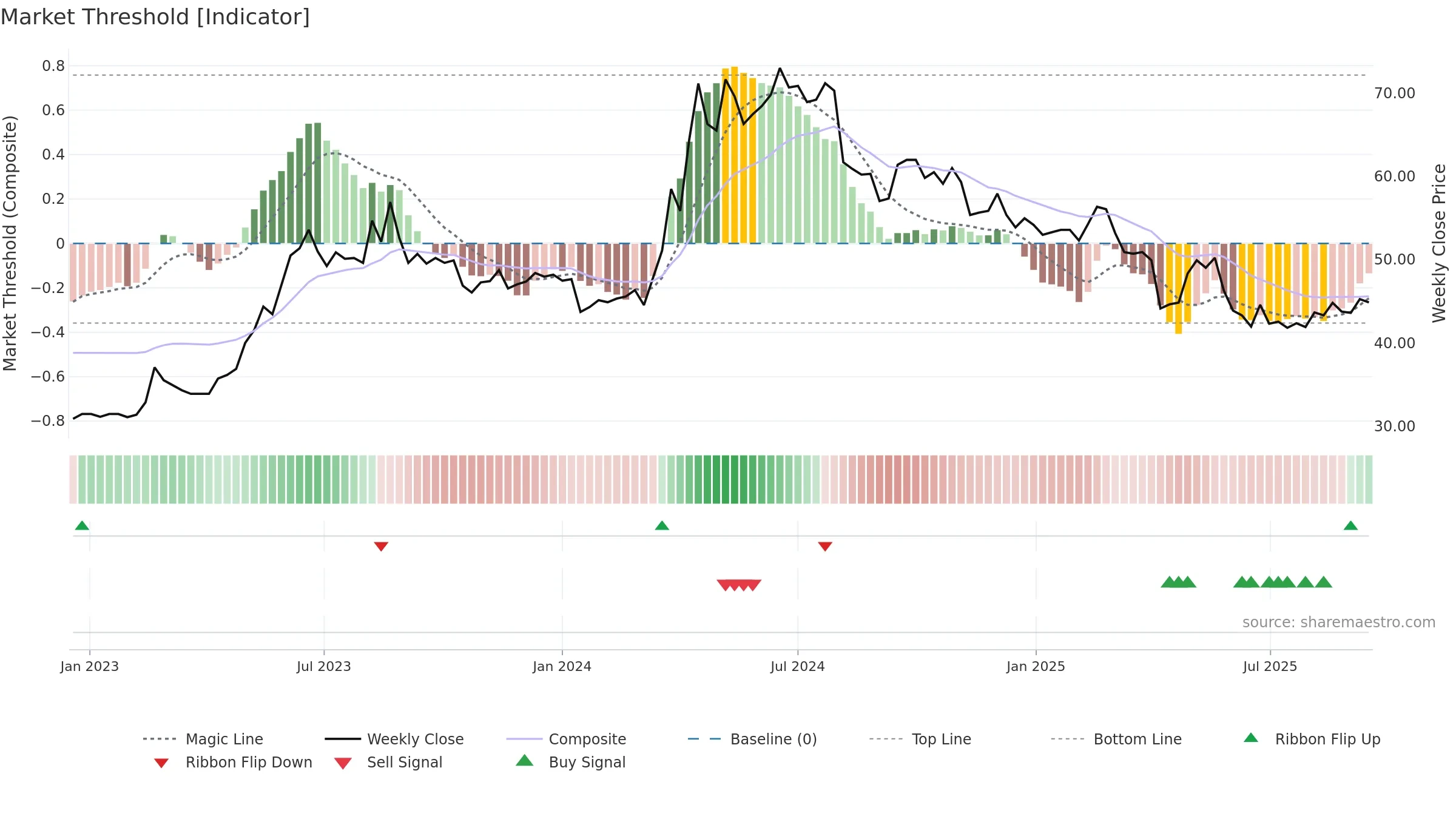Click the Jan 2025 x-axis label

point(1036,667)
